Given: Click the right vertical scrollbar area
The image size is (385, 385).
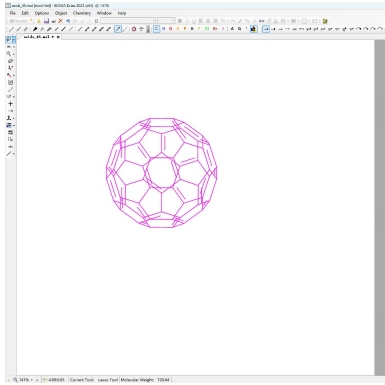Looking at the screenshot, I should pyautogui.click(x=380, y=207).
